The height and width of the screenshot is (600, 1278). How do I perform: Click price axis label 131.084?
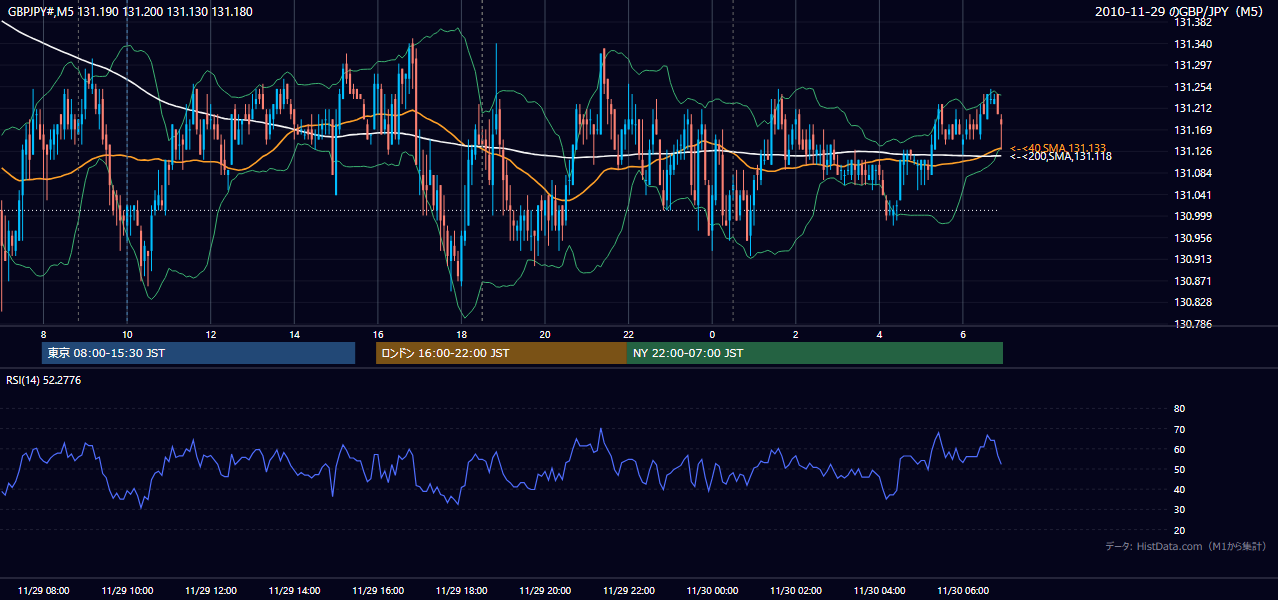click(1193, 173)
